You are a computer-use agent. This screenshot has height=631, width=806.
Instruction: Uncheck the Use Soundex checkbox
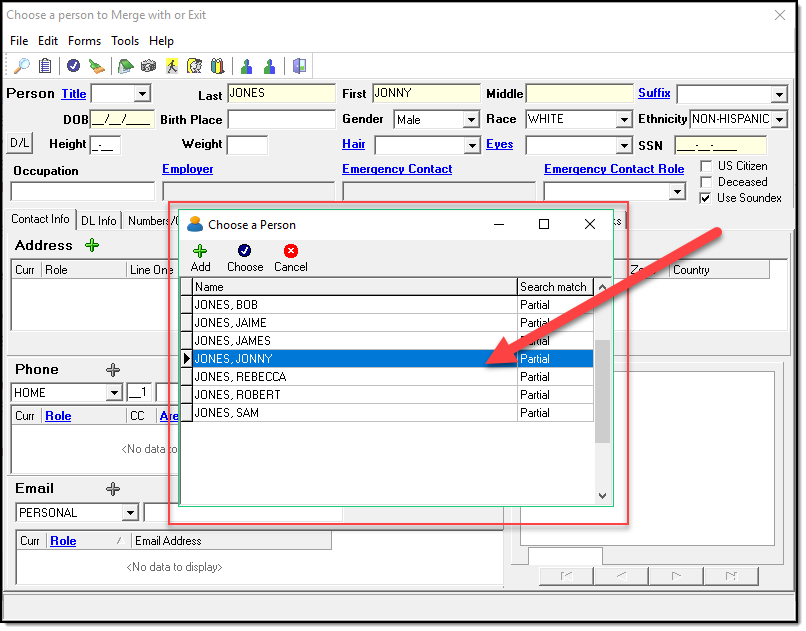point(706,198)
